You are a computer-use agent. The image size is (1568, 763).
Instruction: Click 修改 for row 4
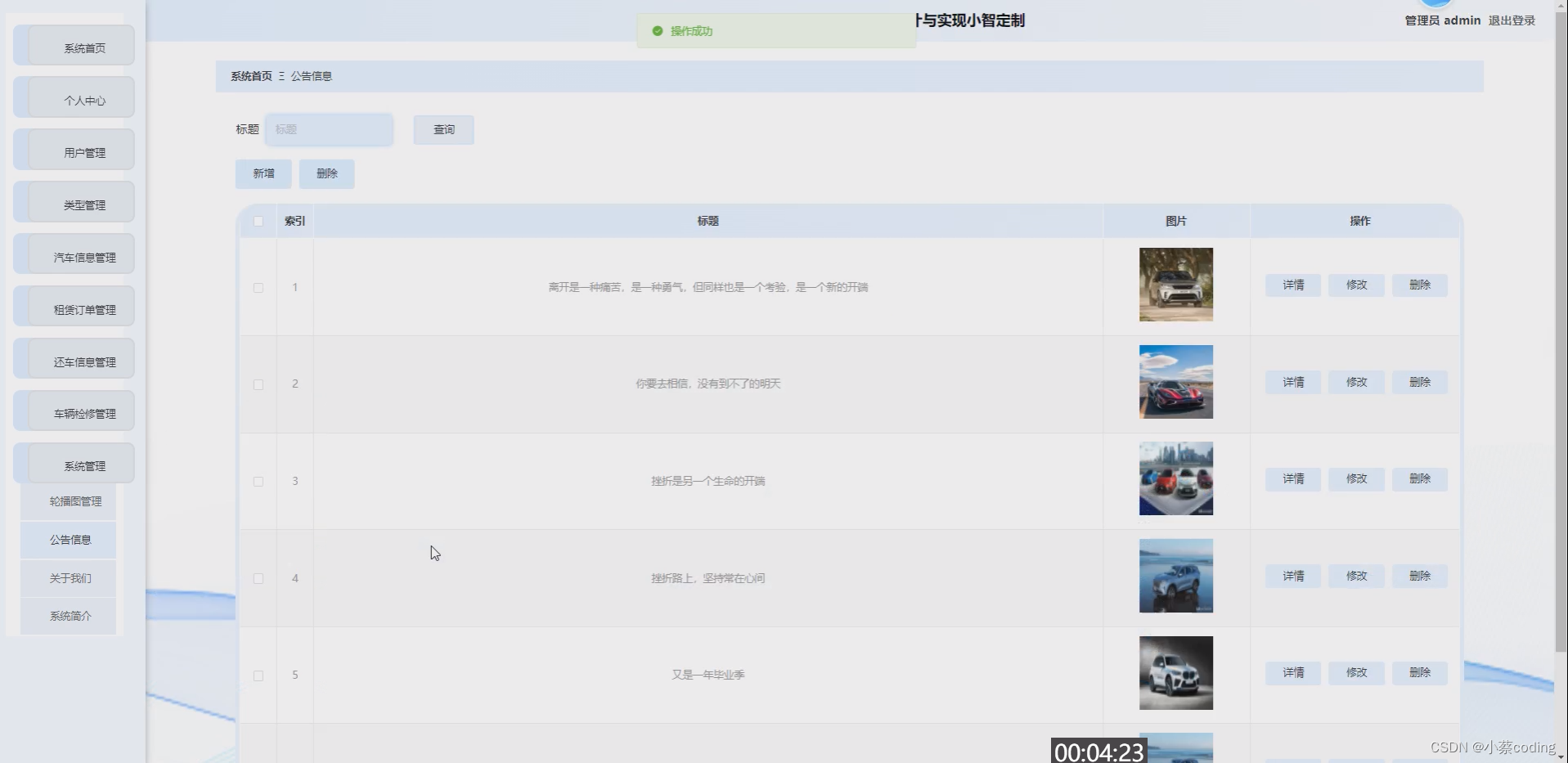click(1357, 576)
